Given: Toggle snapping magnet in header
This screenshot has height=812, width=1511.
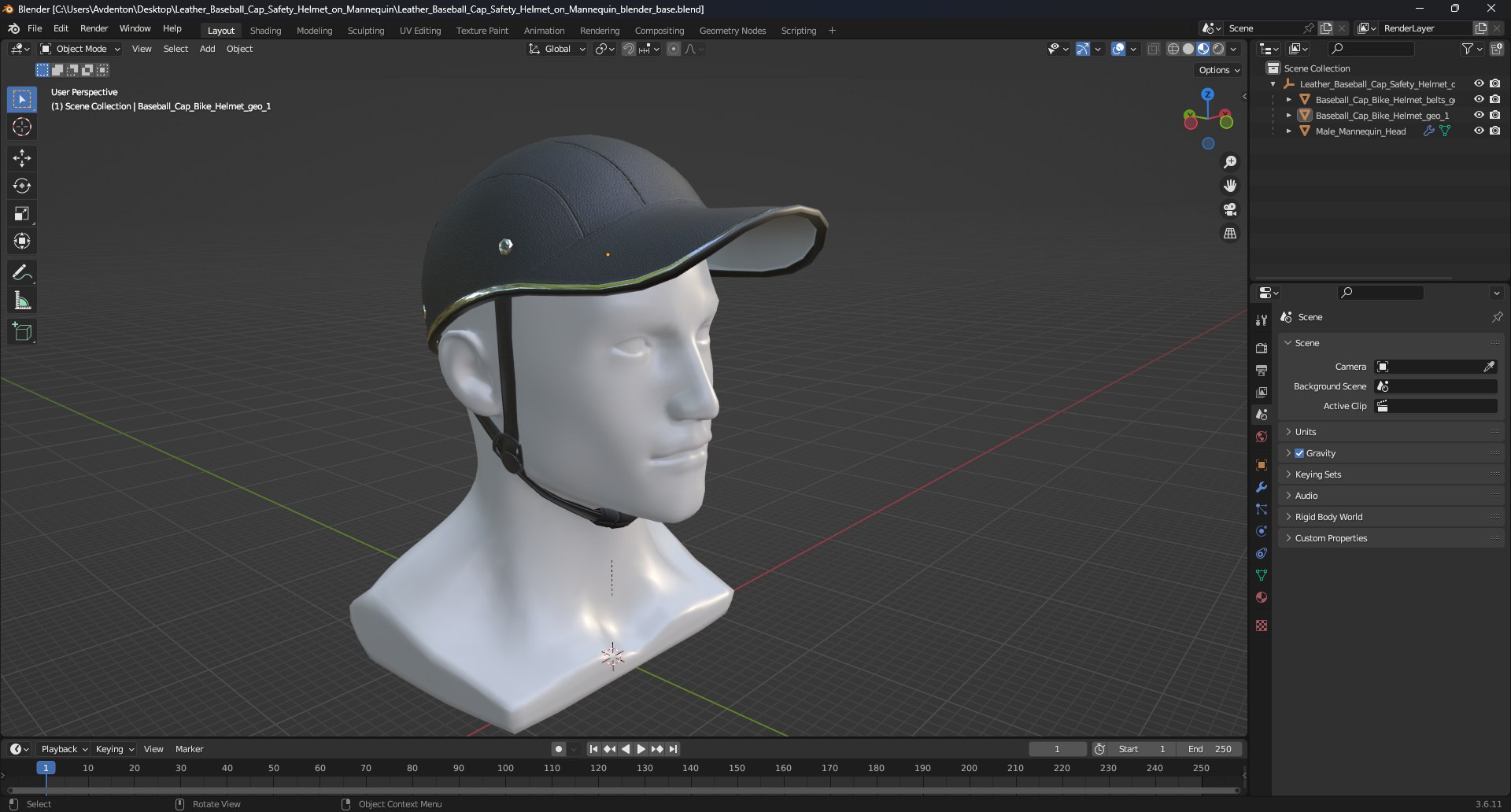Looking at the screenshot, I should (628, 49).
